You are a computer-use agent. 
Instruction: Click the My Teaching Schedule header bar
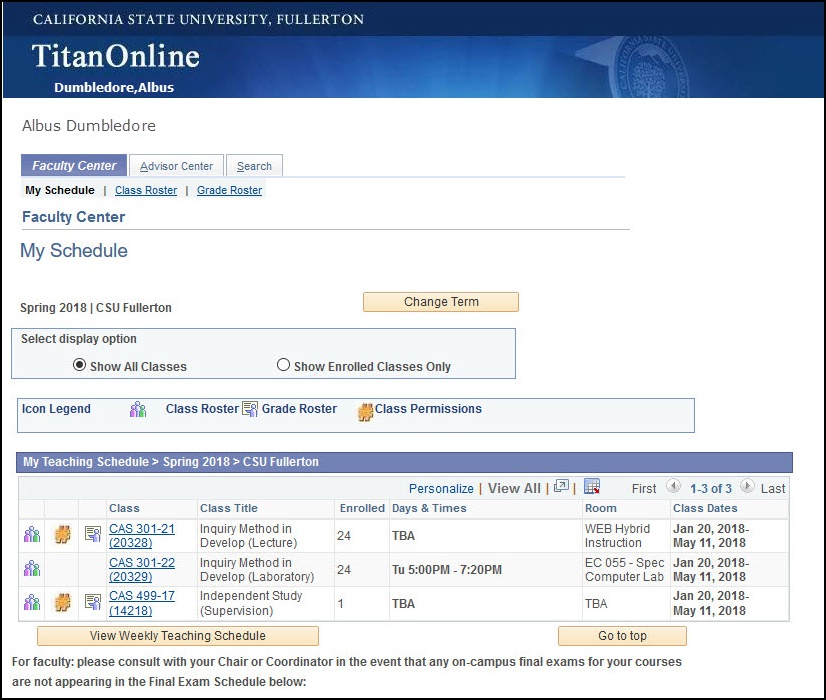[x=404, y=462]
